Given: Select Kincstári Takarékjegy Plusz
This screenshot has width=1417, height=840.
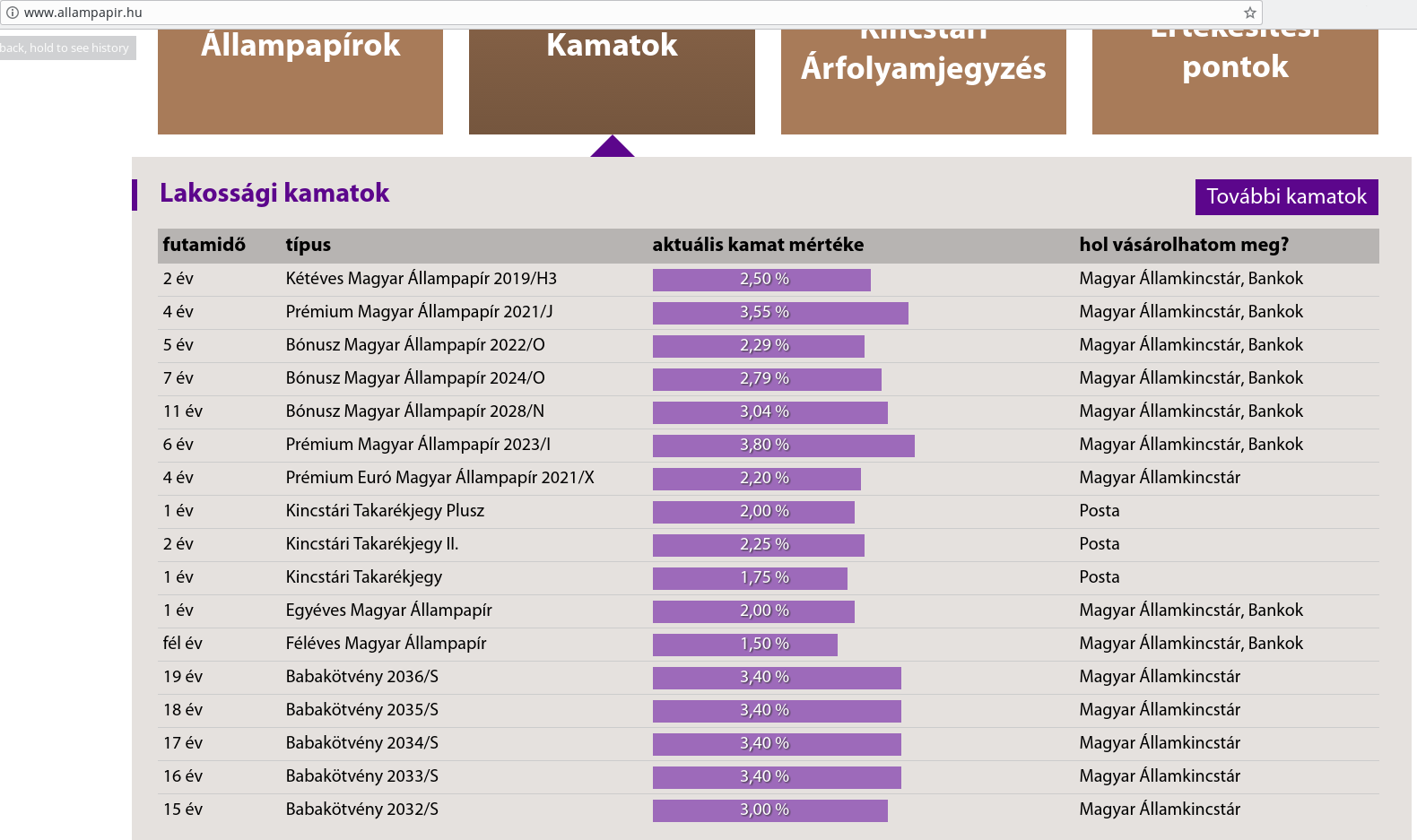Looking at the screenshot, I should tap(385, 511).
